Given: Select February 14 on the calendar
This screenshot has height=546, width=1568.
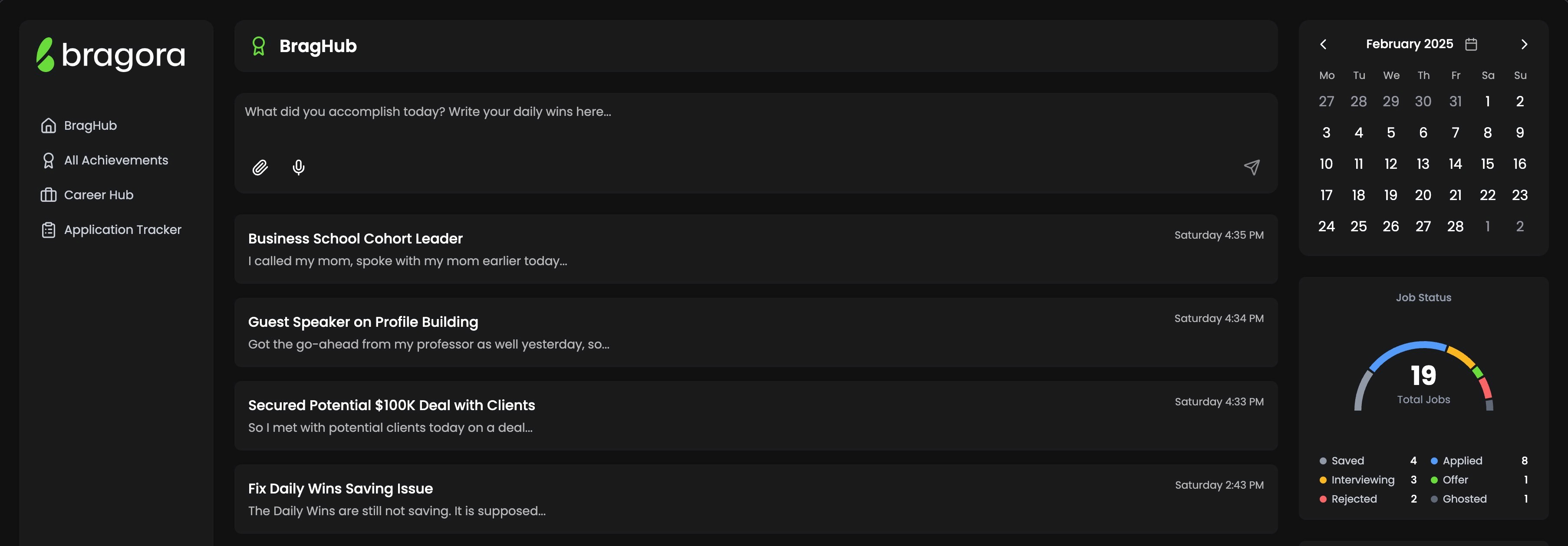Looking at the screenshot, I should click(x=1455, y=164).
